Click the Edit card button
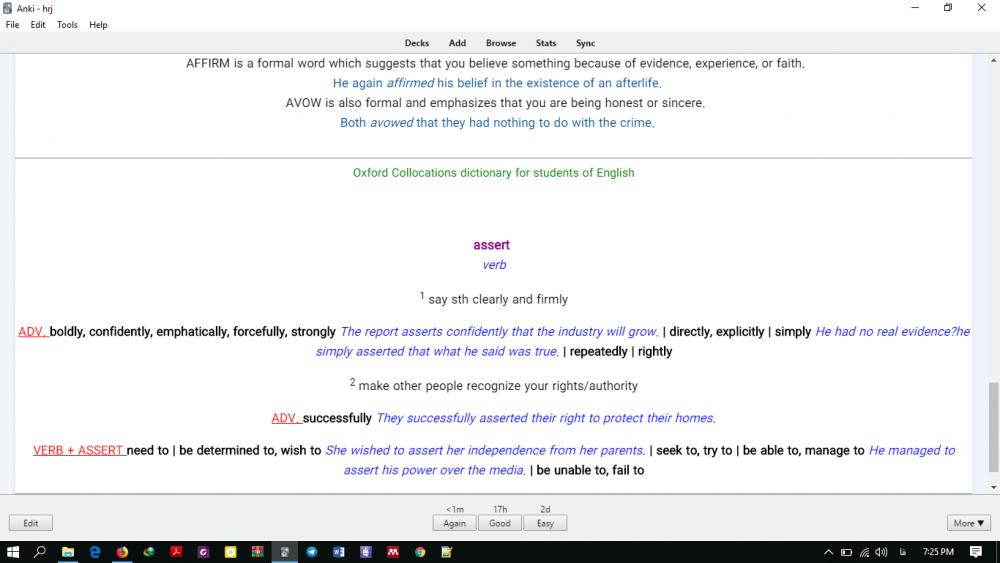The width and height of the screenshot is (1000, 563). [x=31, y=523]
